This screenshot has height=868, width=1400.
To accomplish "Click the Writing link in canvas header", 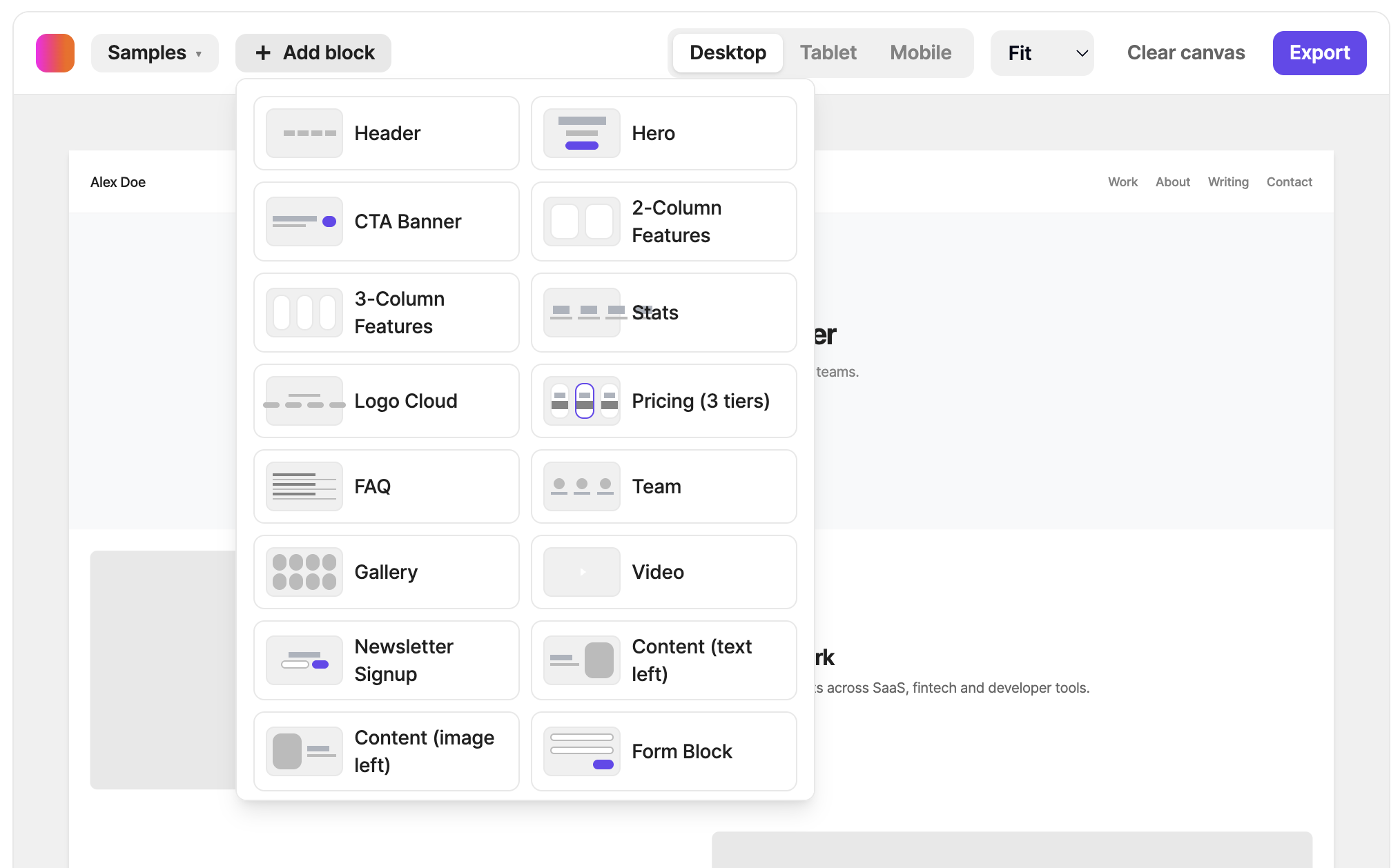I will 1228,182.
